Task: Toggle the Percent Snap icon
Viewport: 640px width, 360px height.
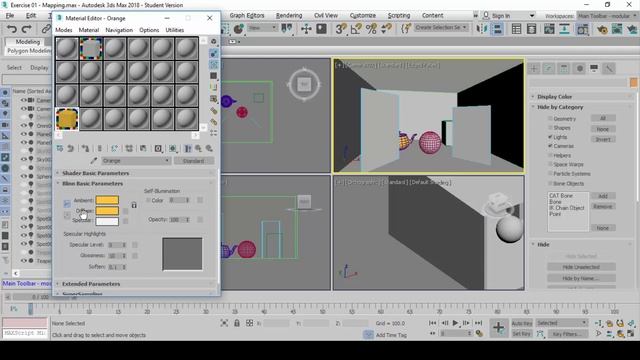Action: coord(371,29)
